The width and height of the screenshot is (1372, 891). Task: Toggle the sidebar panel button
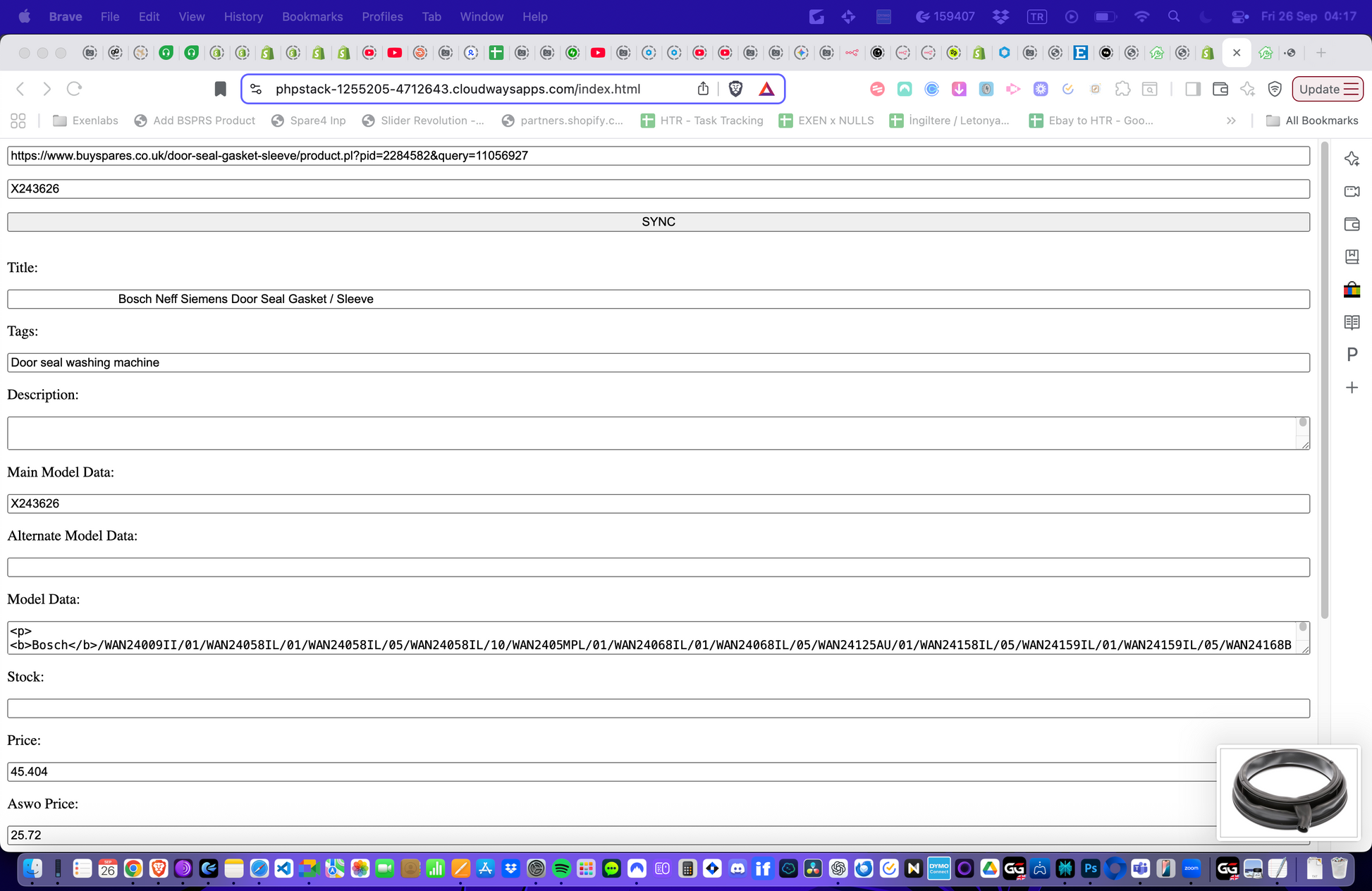1193,89
